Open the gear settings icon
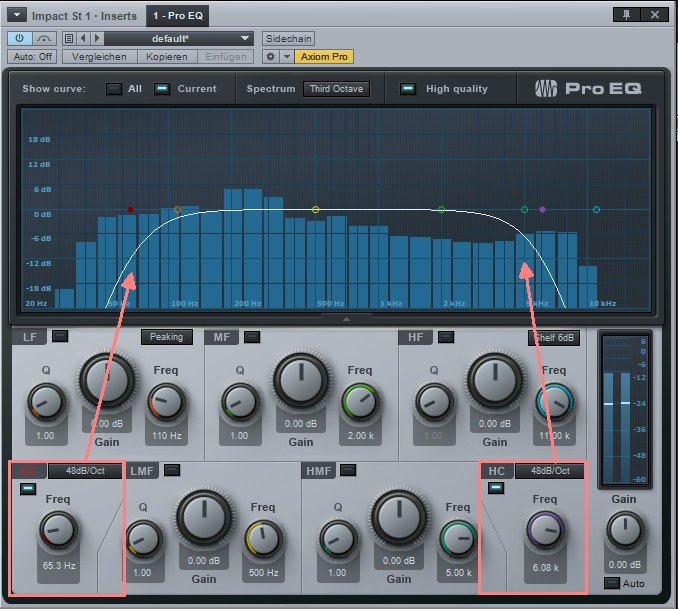Image resolution: width=678 pixels, height=609 pixels. [x=271, y=57]
